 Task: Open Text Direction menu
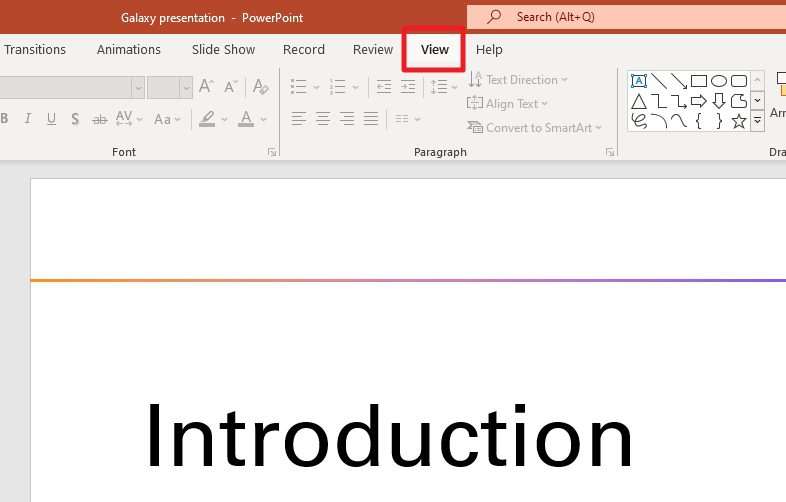(x=518, y=80)
